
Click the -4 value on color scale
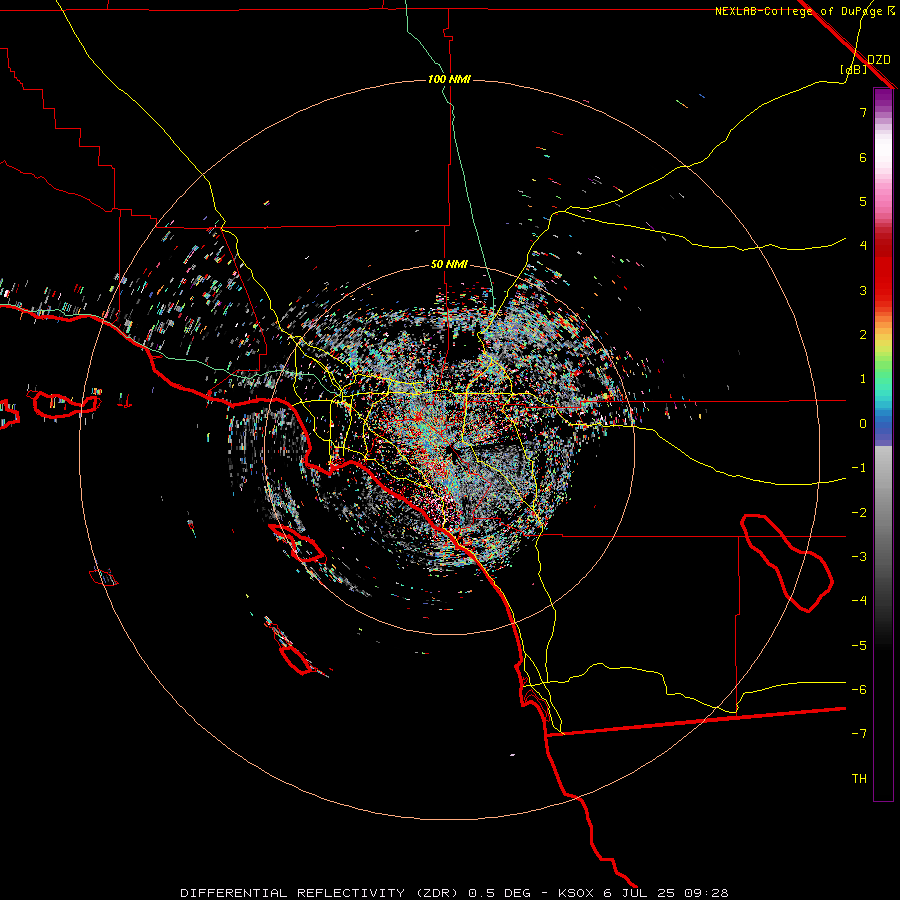tap(859, 601)
